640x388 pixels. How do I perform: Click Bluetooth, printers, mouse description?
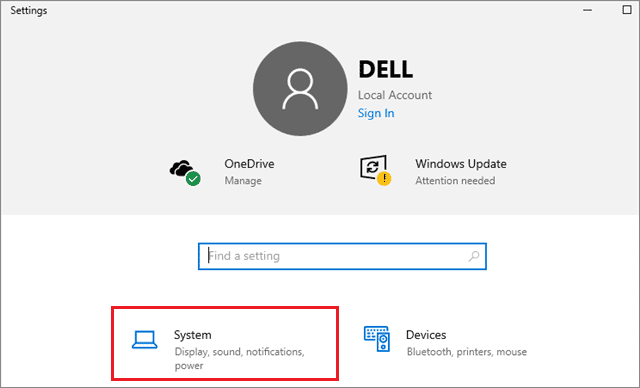(x=467, y=352)
